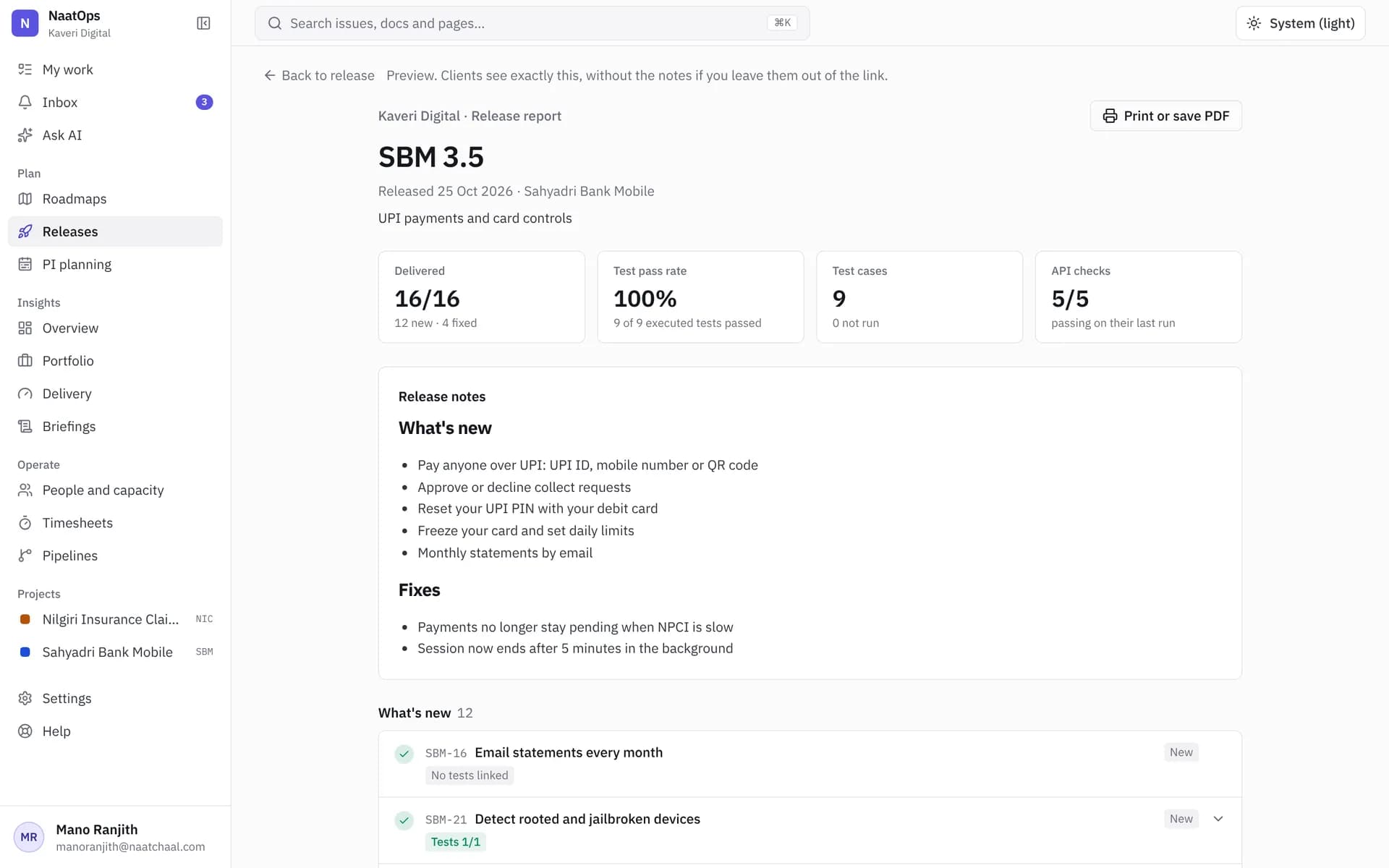The image size is (1389, 868).
Task: Click the Delivered 16/16 card
Action: [481, 297]
